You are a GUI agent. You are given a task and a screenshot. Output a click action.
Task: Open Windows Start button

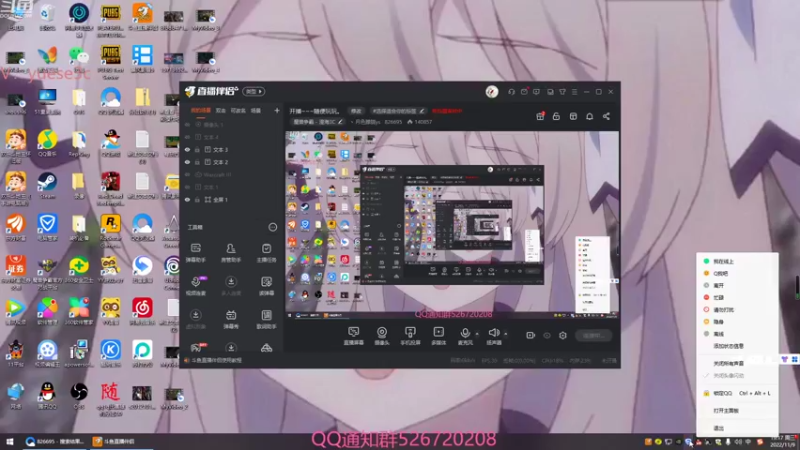click(x=10, y=441)
